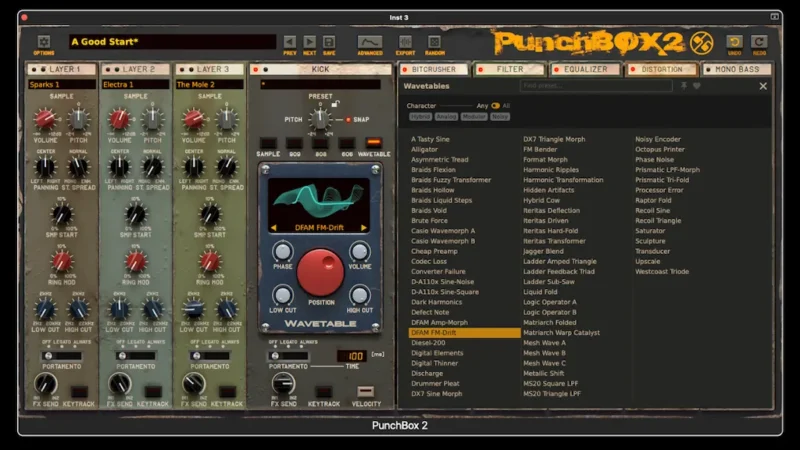Click the Layer 2 Portamento mode slider
The image size is (800, 450).
pos(135,356)
